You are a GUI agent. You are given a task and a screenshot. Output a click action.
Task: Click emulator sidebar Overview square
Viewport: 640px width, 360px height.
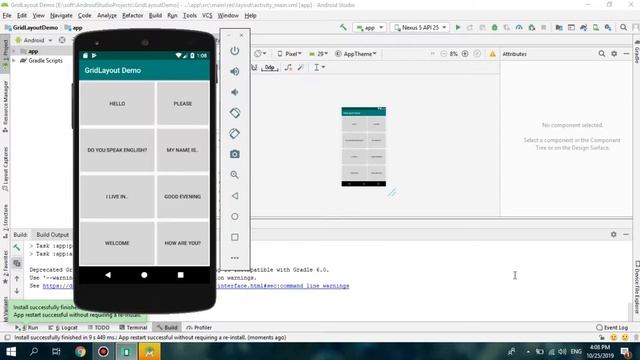(x=235, y=237)
